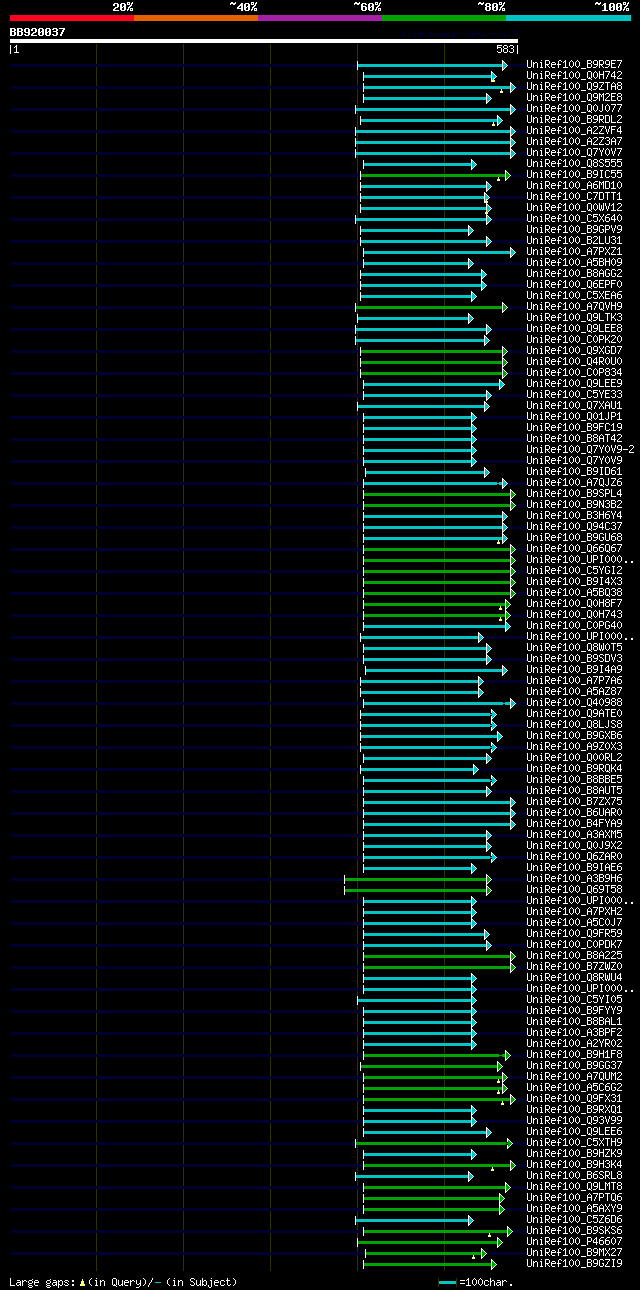The width and height of the screenshot is (640, 1290).
Task: Open hit UniRef100_A7QVH9
Action: point(574,306)
